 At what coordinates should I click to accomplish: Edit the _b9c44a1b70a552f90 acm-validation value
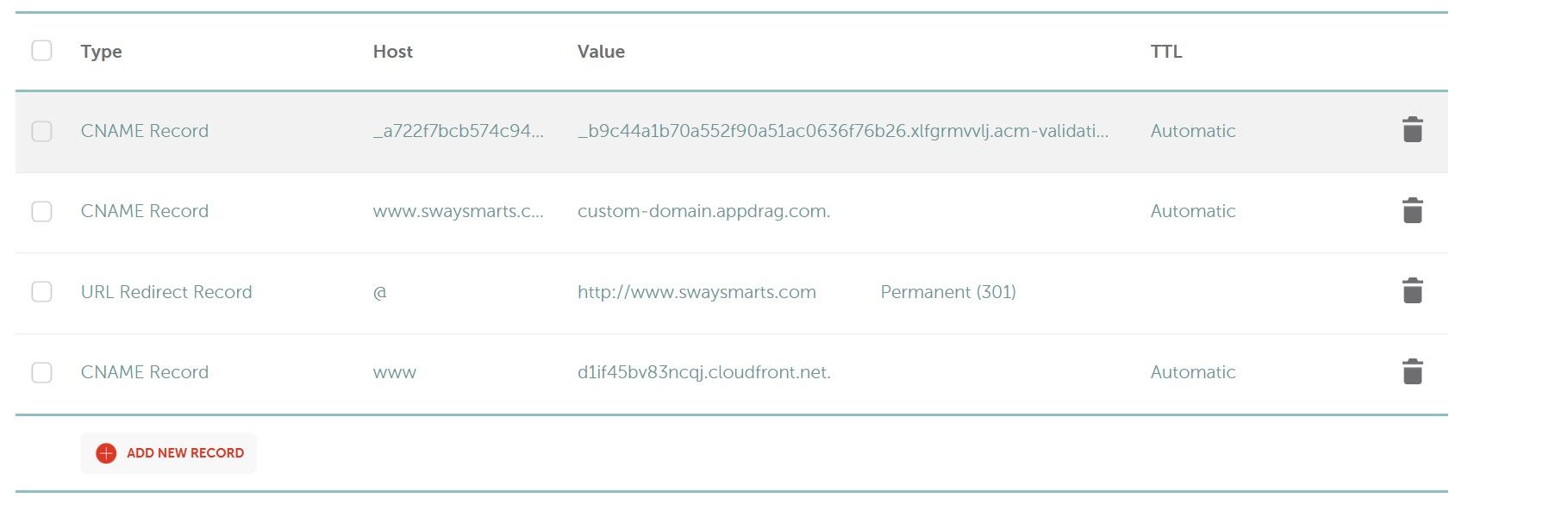pyautogui.click(x=843, y=131)
